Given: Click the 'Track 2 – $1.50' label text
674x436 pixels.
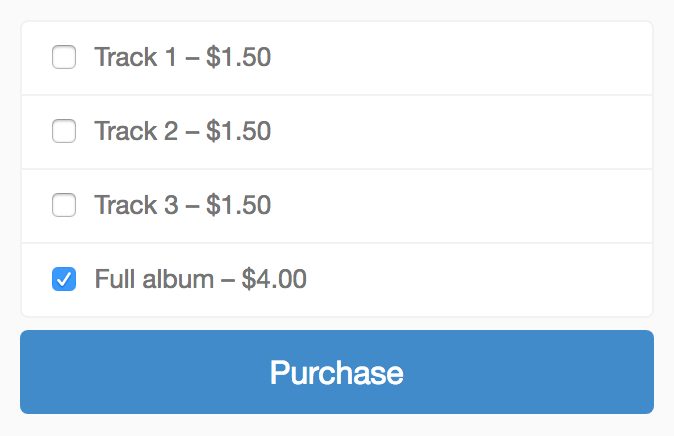Looking at the screenshot, I should pos(182,132).
